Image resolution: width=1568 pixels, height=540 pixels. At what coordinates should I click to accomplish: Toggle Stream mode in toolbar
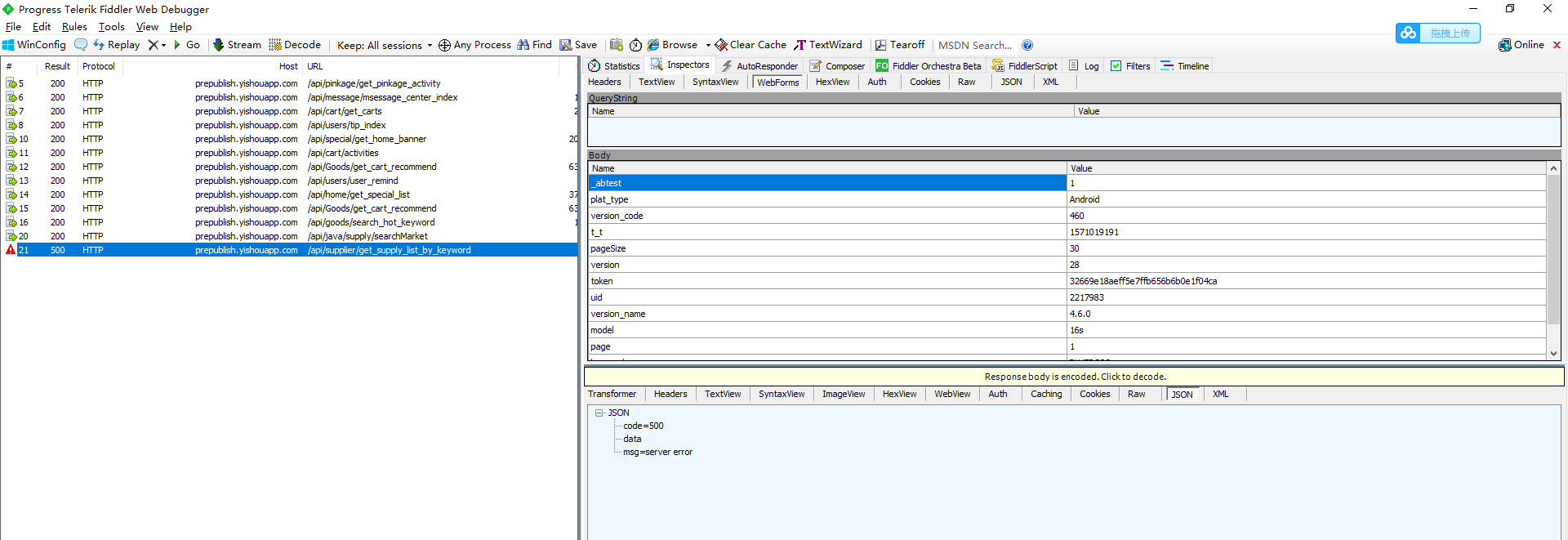point(237,45)
